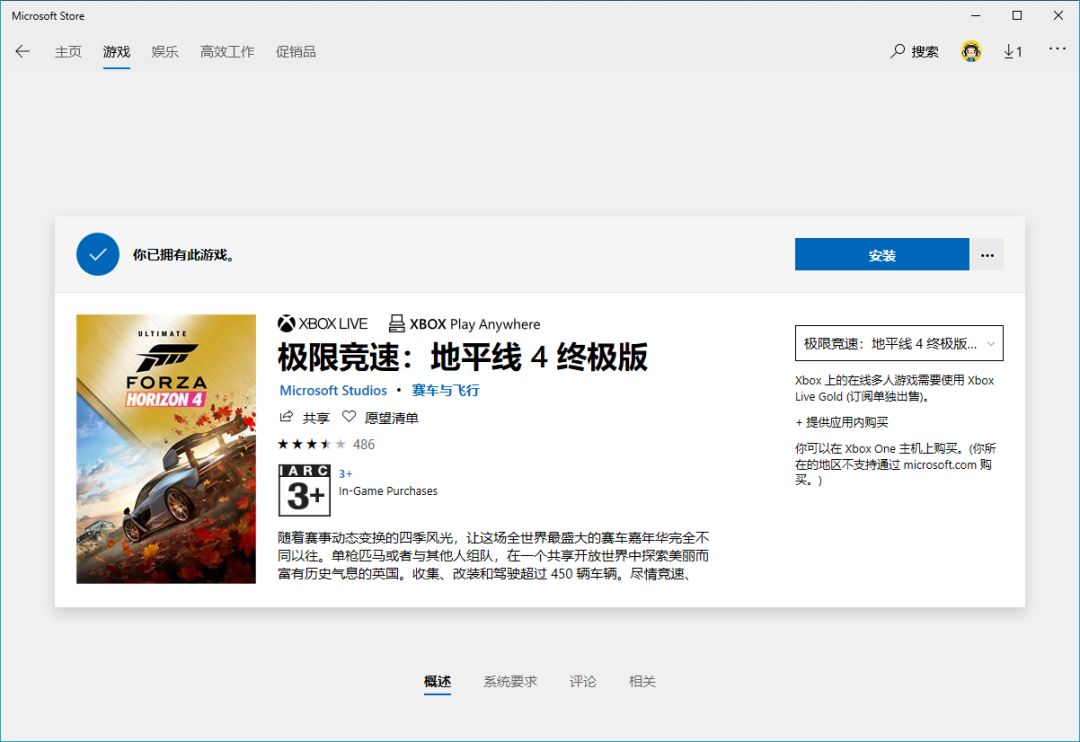Open the See more menu in top-right corner
This screenshot has height=742, width=1080.
click(1057, 51)
